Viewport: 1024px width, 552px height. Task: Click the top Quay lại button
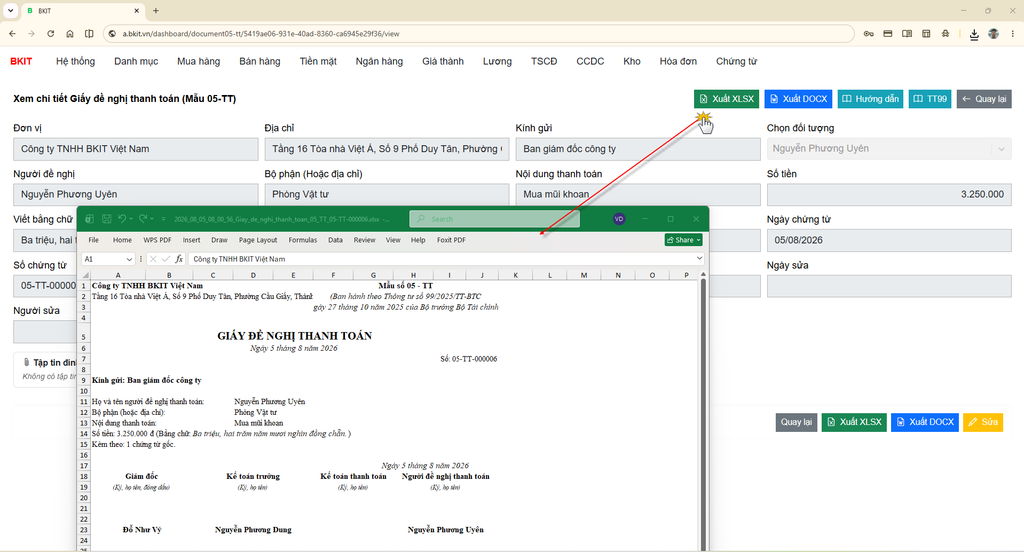(984, 99)
